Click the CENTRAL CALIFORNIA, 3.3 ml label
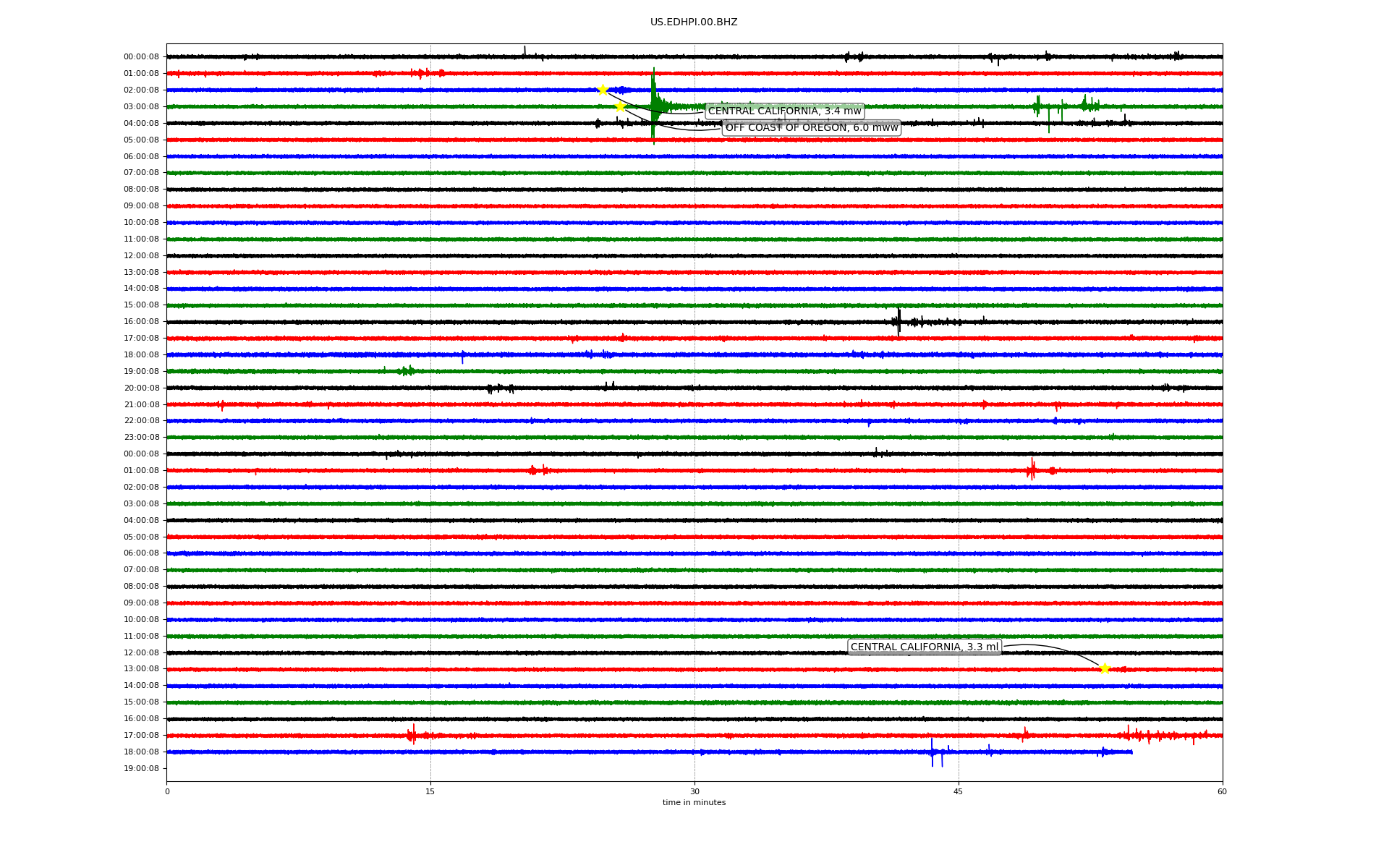 point(924,647)
